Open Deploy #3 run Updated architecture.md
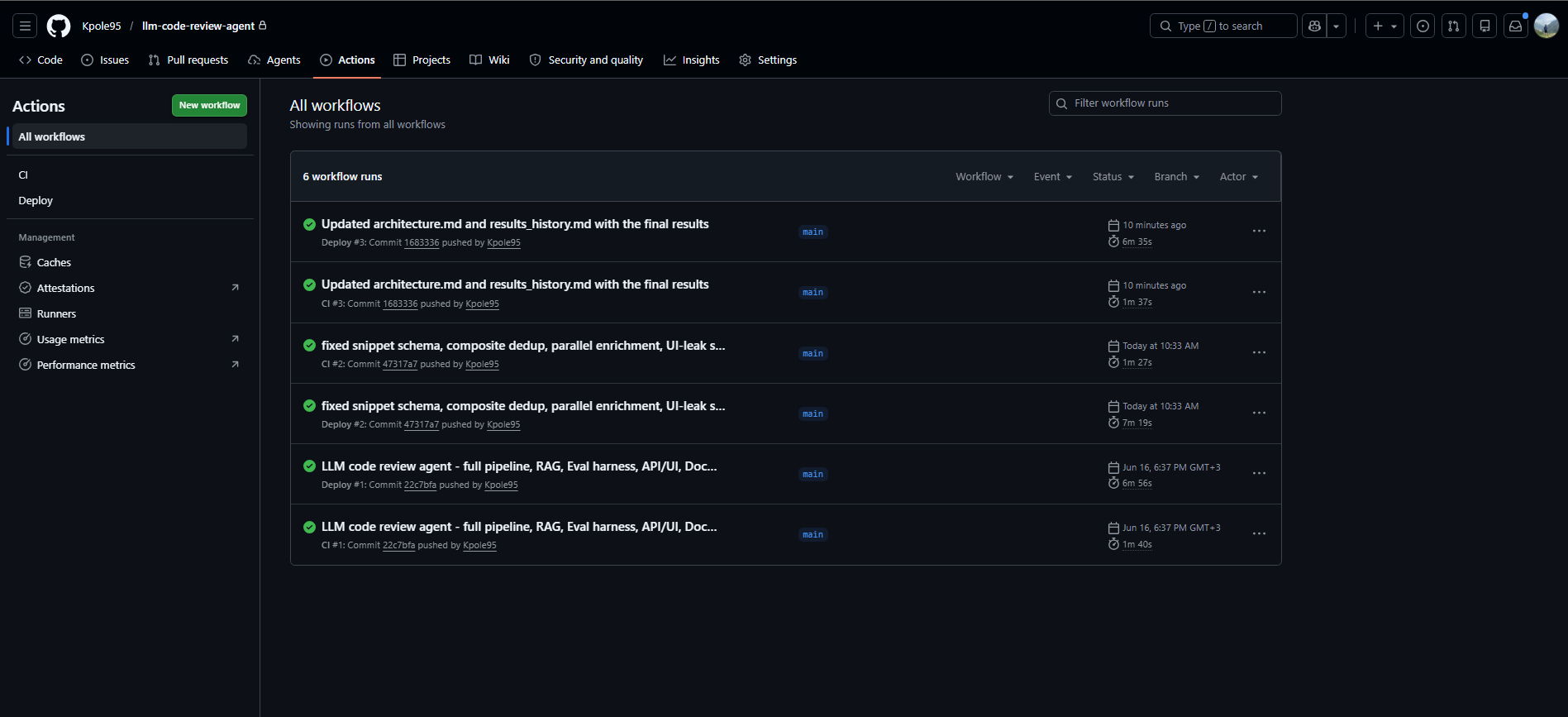The width and height of the screenshot is (1568, 717). 515,224
